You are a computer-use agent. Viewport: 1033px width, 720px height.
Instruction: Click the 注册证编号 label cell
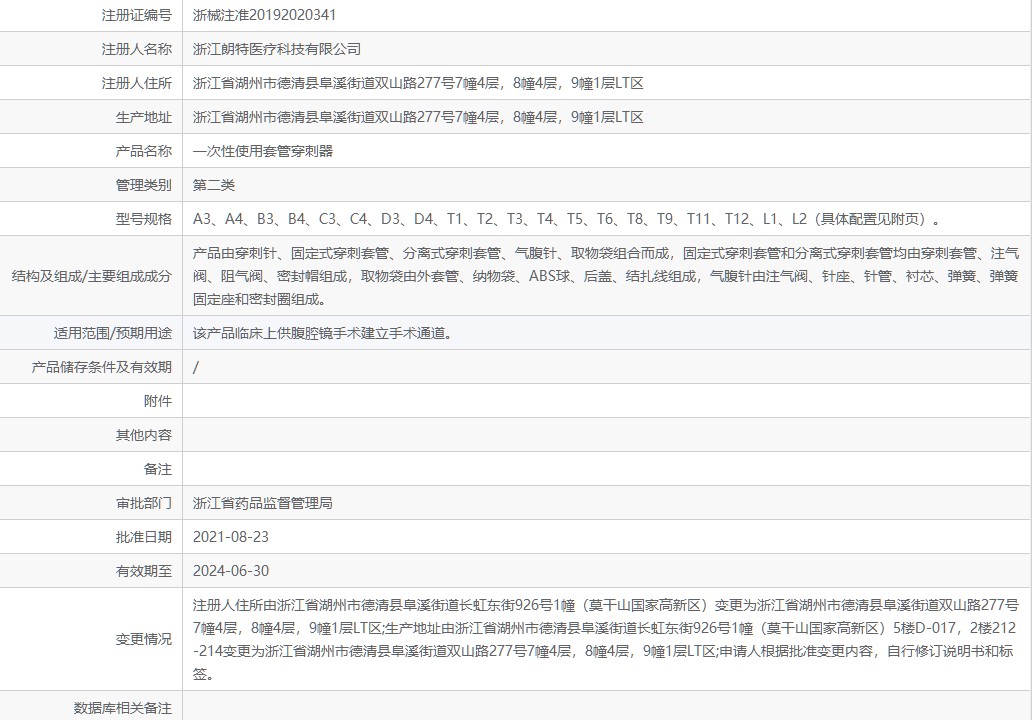pos(136,15)
